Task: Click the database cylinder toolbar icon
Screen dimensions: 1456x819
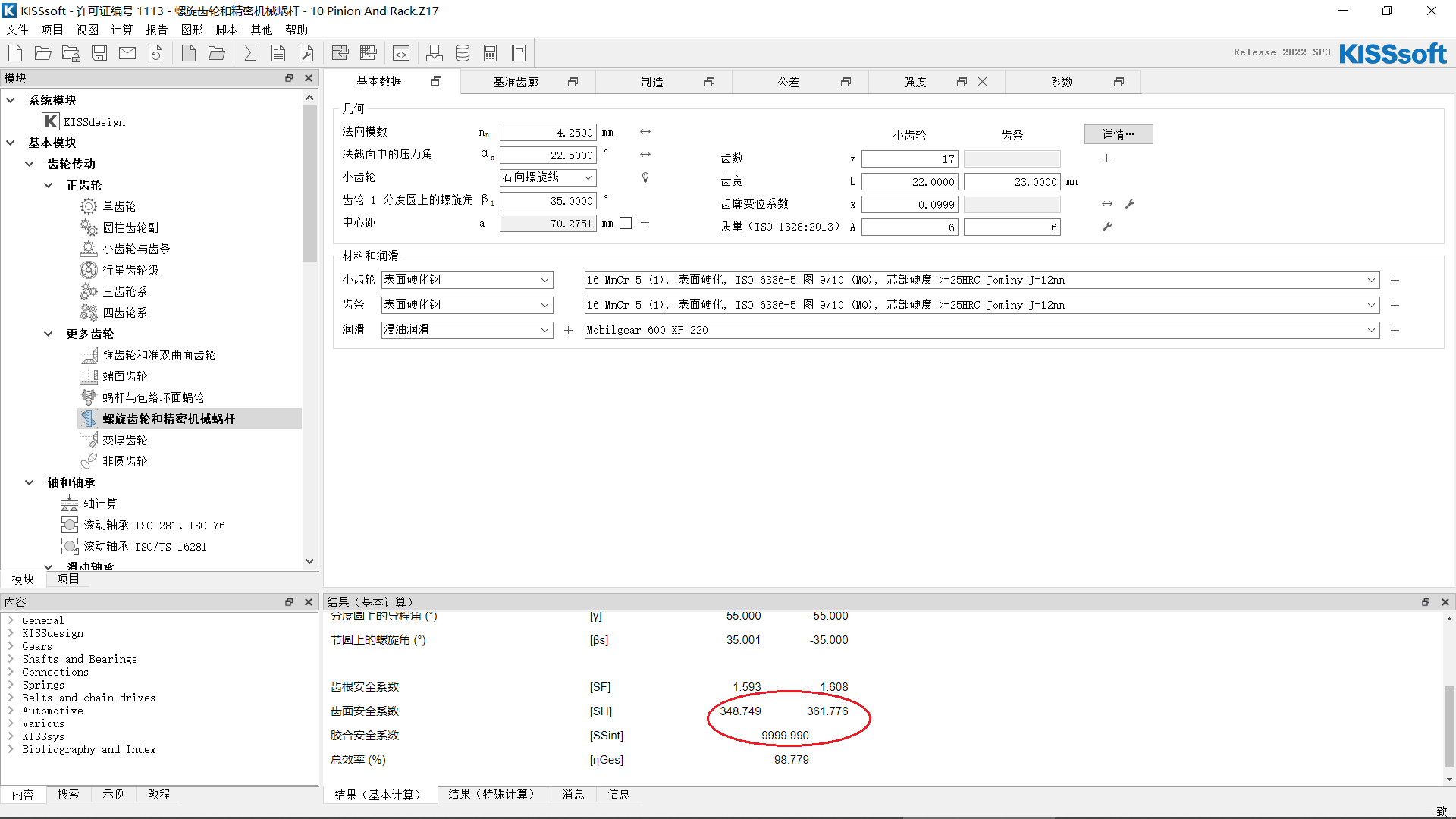Action: pos(463,53)
